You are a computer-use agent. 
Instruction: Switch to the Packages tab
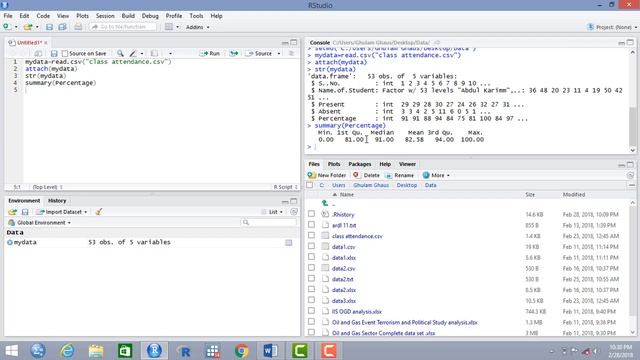click(x=360, y=164)
